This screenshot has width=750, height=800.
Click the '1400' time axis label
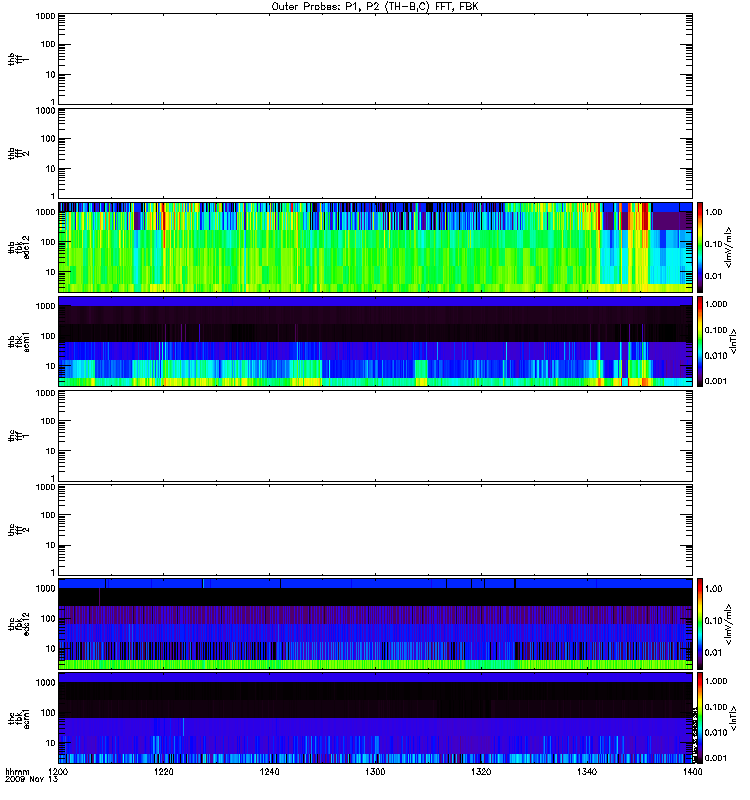pyautogui.click(x=692, y=772)
